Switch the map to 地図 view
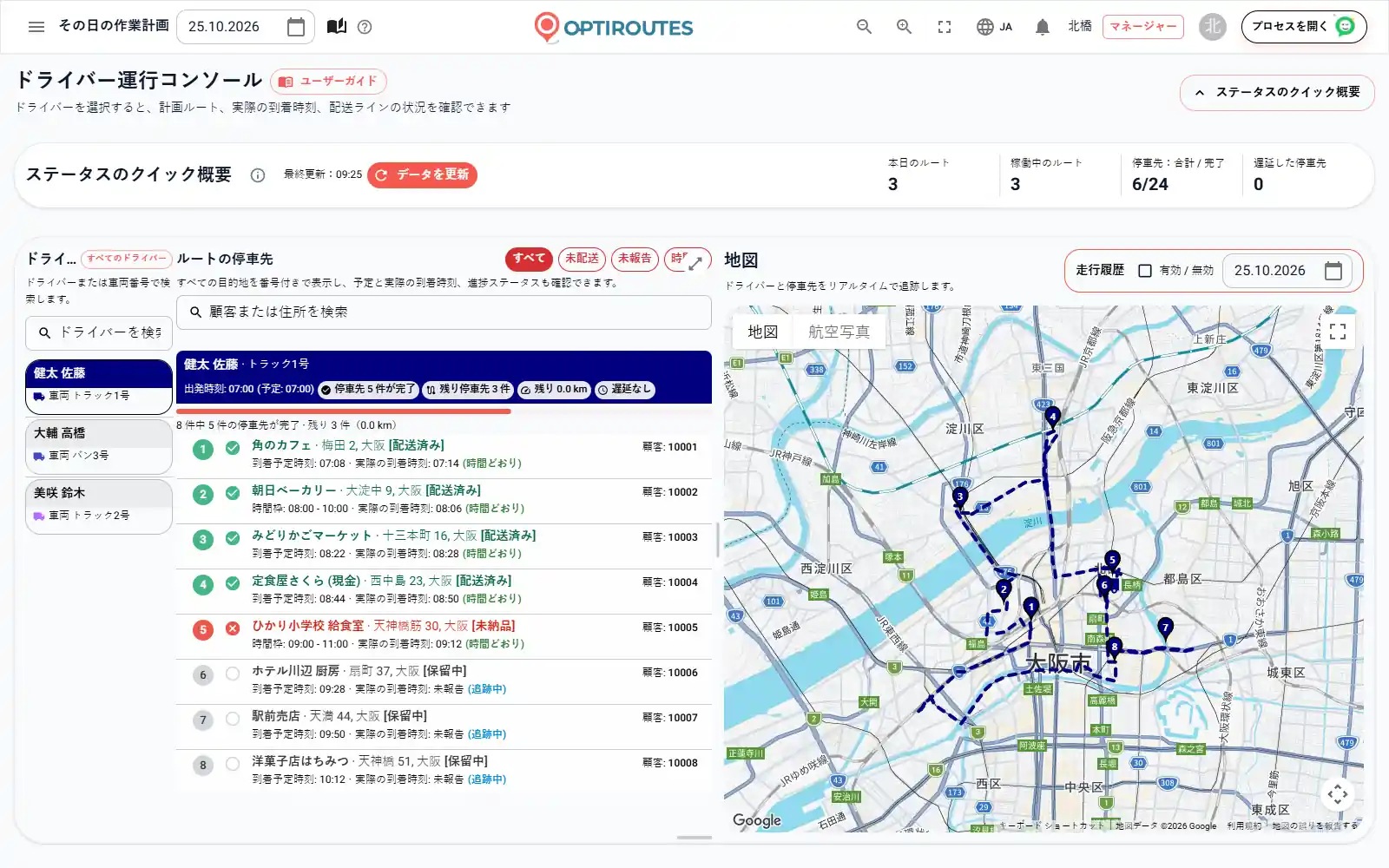The height and width of the screenshot is (868, 1389). (763, 332)
